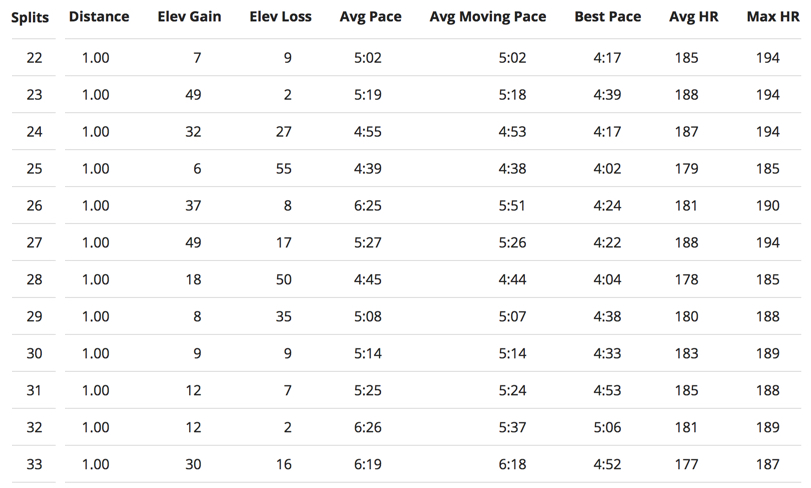Select the 5:06 Best Pace value

pyautogui.click(x=607, y=427)
